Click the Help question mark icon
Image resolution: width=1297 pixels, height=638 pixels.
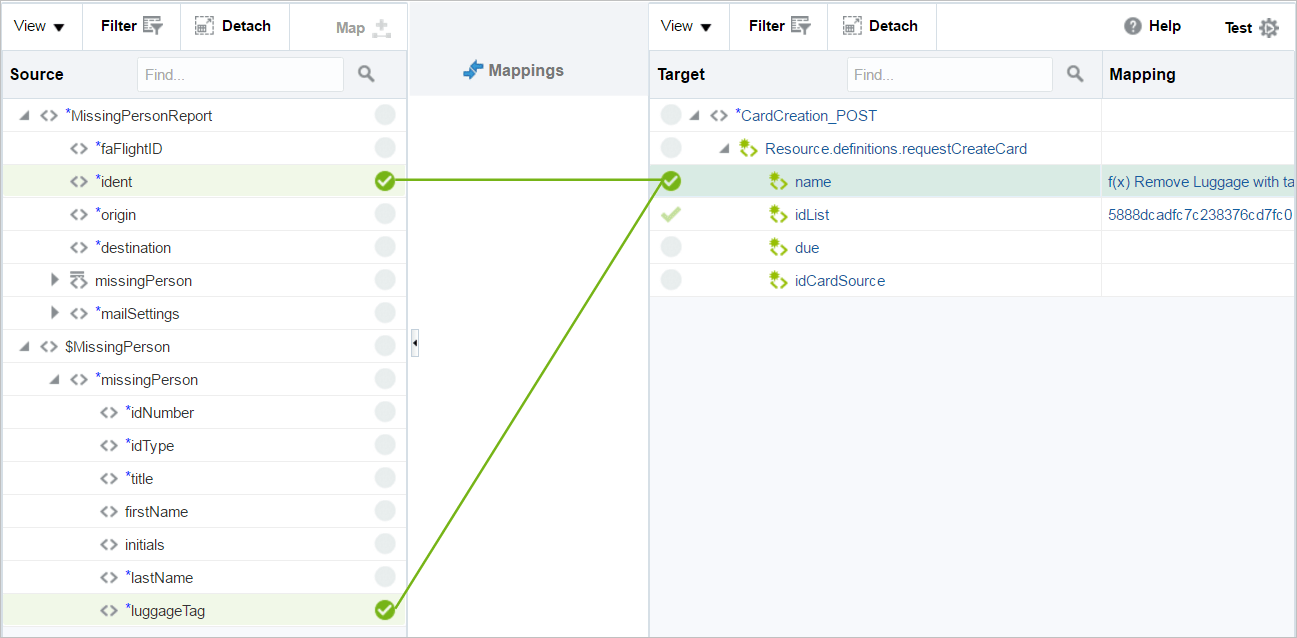1133,26
